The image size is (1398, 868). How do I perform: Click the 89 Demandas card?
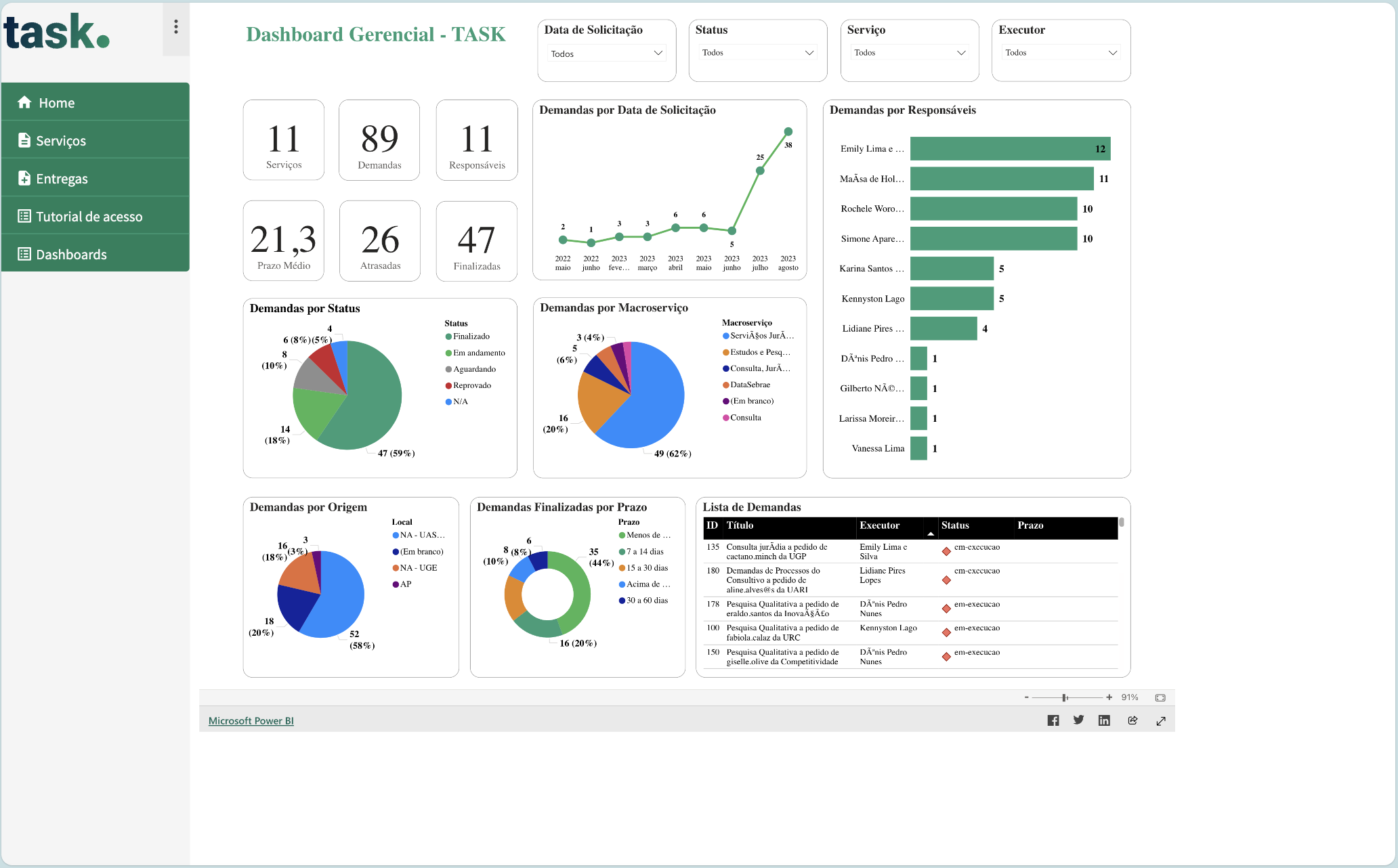point(379,140)
